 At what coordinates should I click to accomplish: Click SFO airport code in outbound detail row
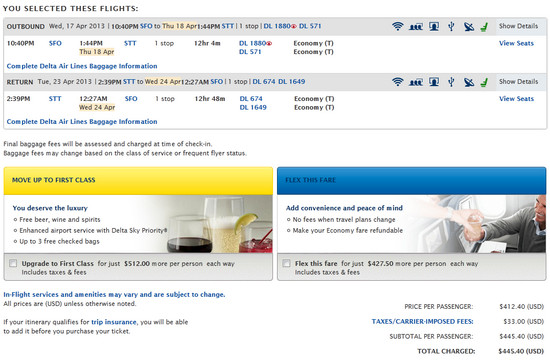point(55,43)
